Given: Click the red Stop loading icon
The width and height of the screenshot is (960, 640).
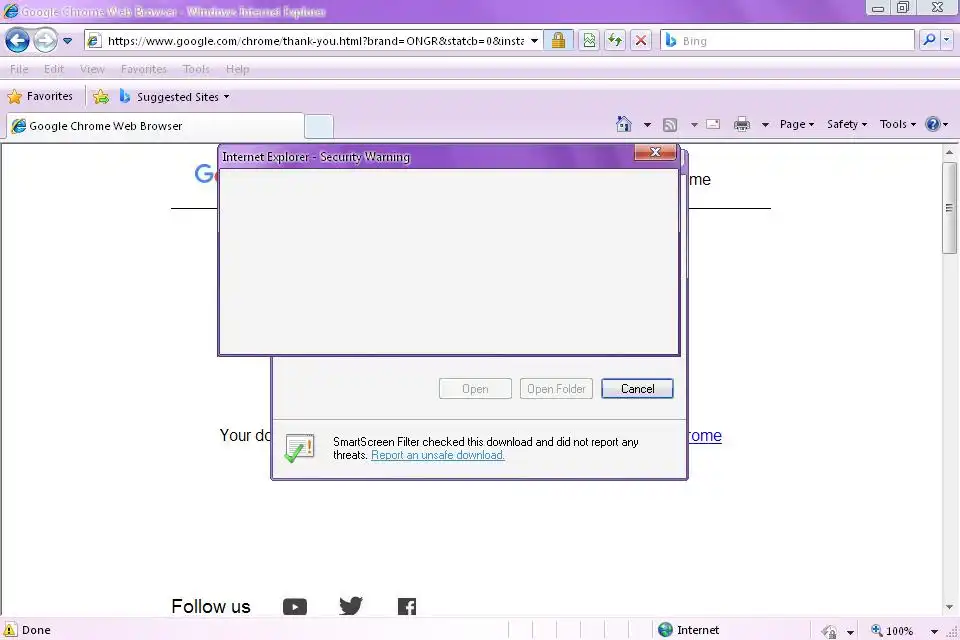Looking at the screenshot, I should (641, 40).
